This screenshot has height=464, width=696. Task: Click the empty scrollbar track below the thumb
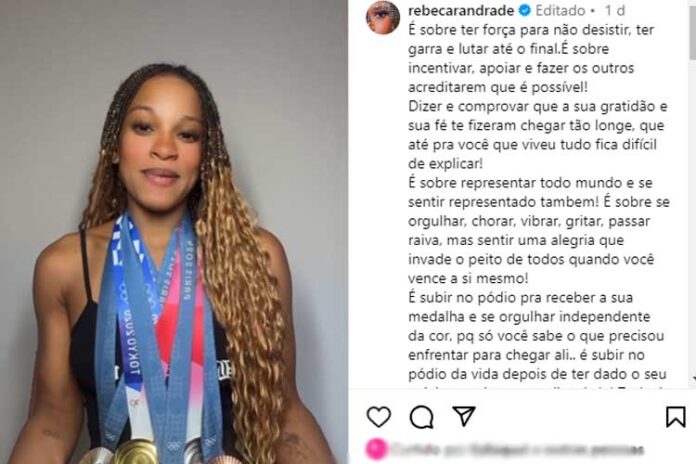tap(693, 218)
